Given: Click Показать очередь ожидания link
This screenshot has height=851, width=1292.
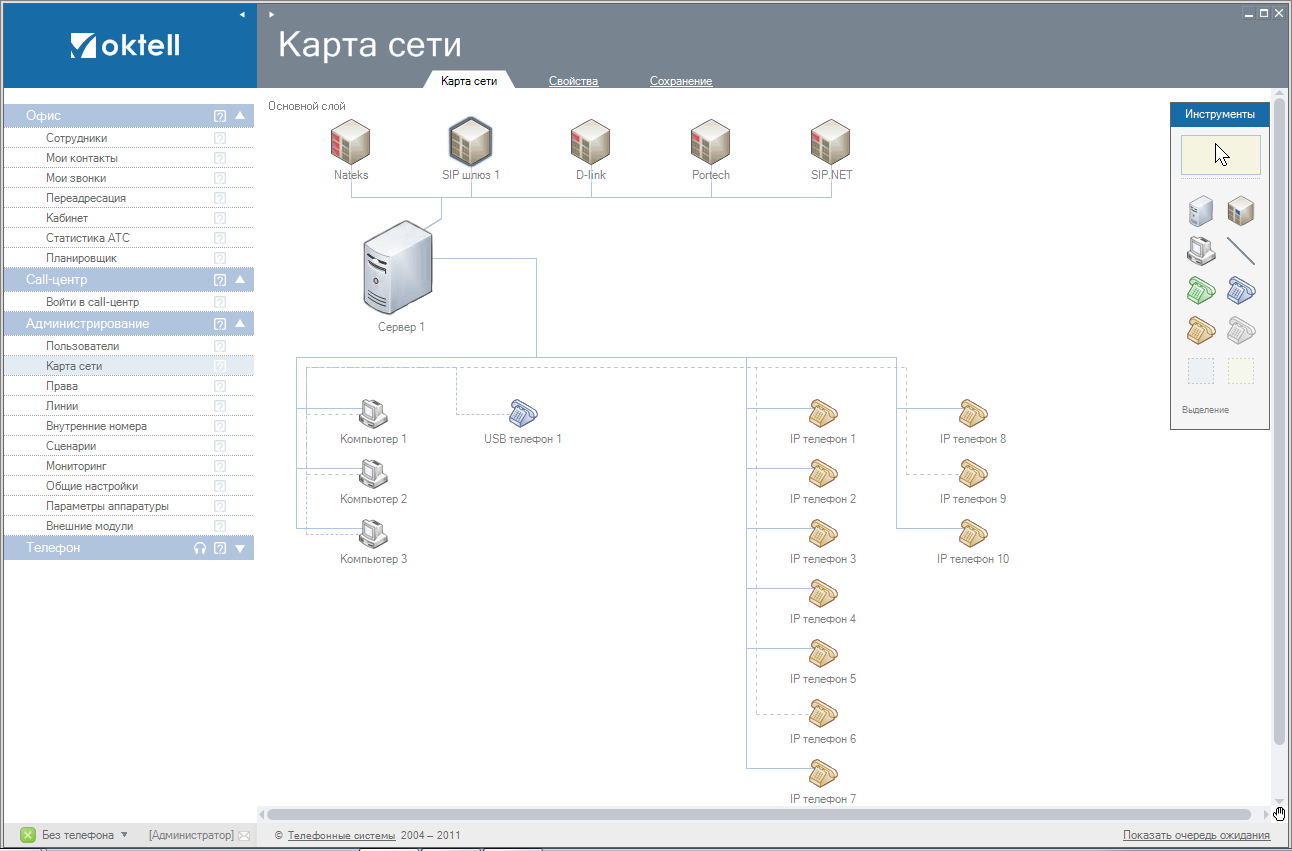Looking at the screenshot, I should [1196, 835].
